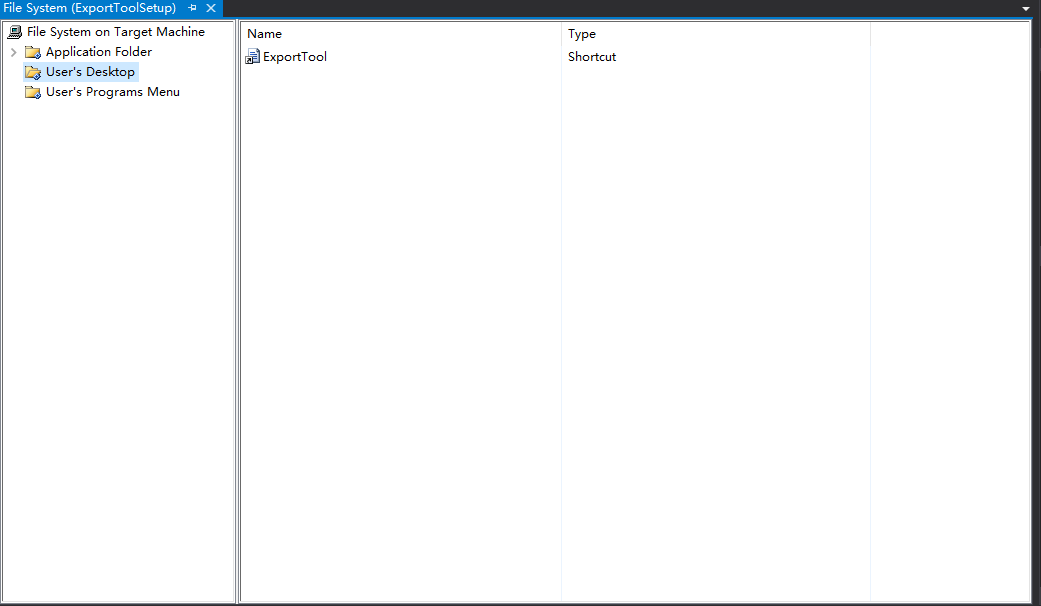Click the User's Desktop folder icon
Screen dimensions: 1041x606
pos(33,72)
